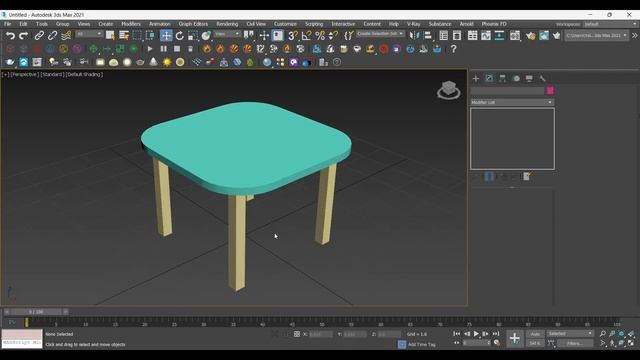This screenshot has width=640, height=360.
Task: Switch to the Motion command panel tab
Action: (x=516, y=78)
